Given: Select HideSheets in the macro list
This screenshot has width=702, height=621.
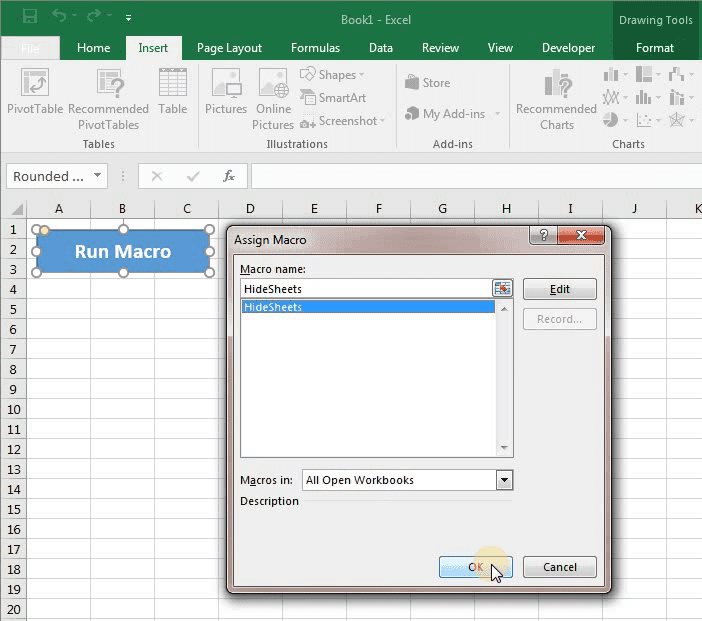Looking at the screenshot, I should point(367,307).
